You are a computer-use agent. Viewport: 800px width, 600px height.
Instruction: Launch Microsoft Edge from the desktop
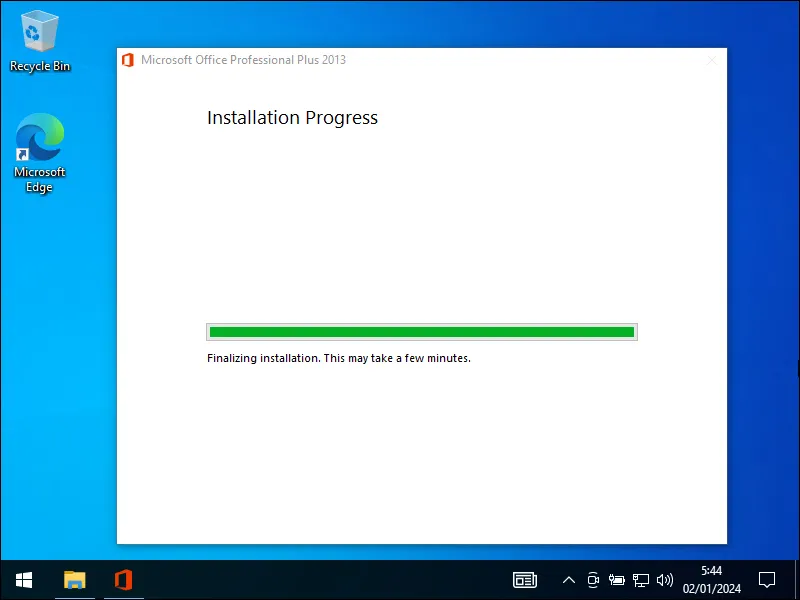[x=39, y=135]
